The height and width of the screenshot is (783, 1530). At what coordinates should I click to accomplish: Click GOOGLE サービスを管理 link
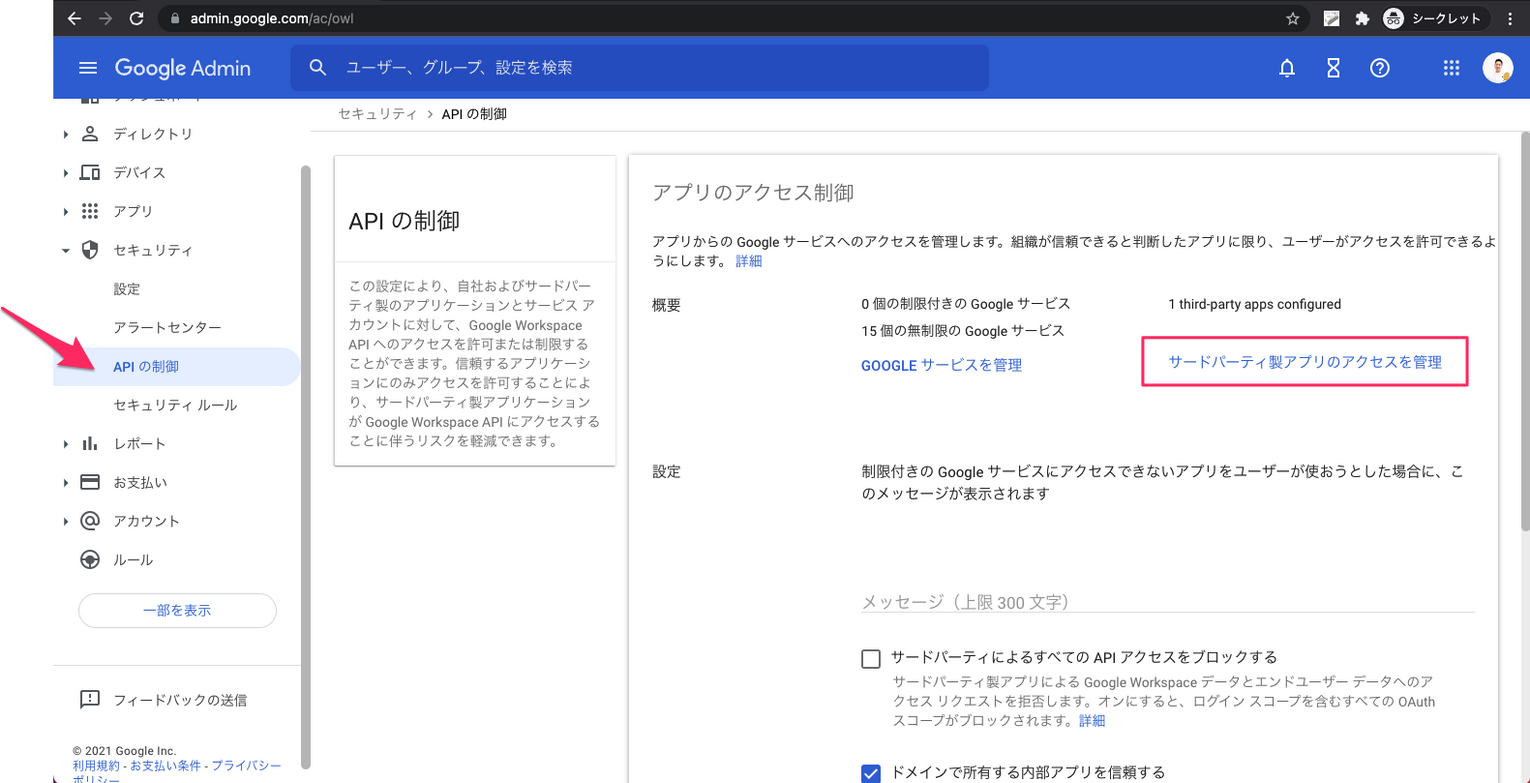pos(941,366)
